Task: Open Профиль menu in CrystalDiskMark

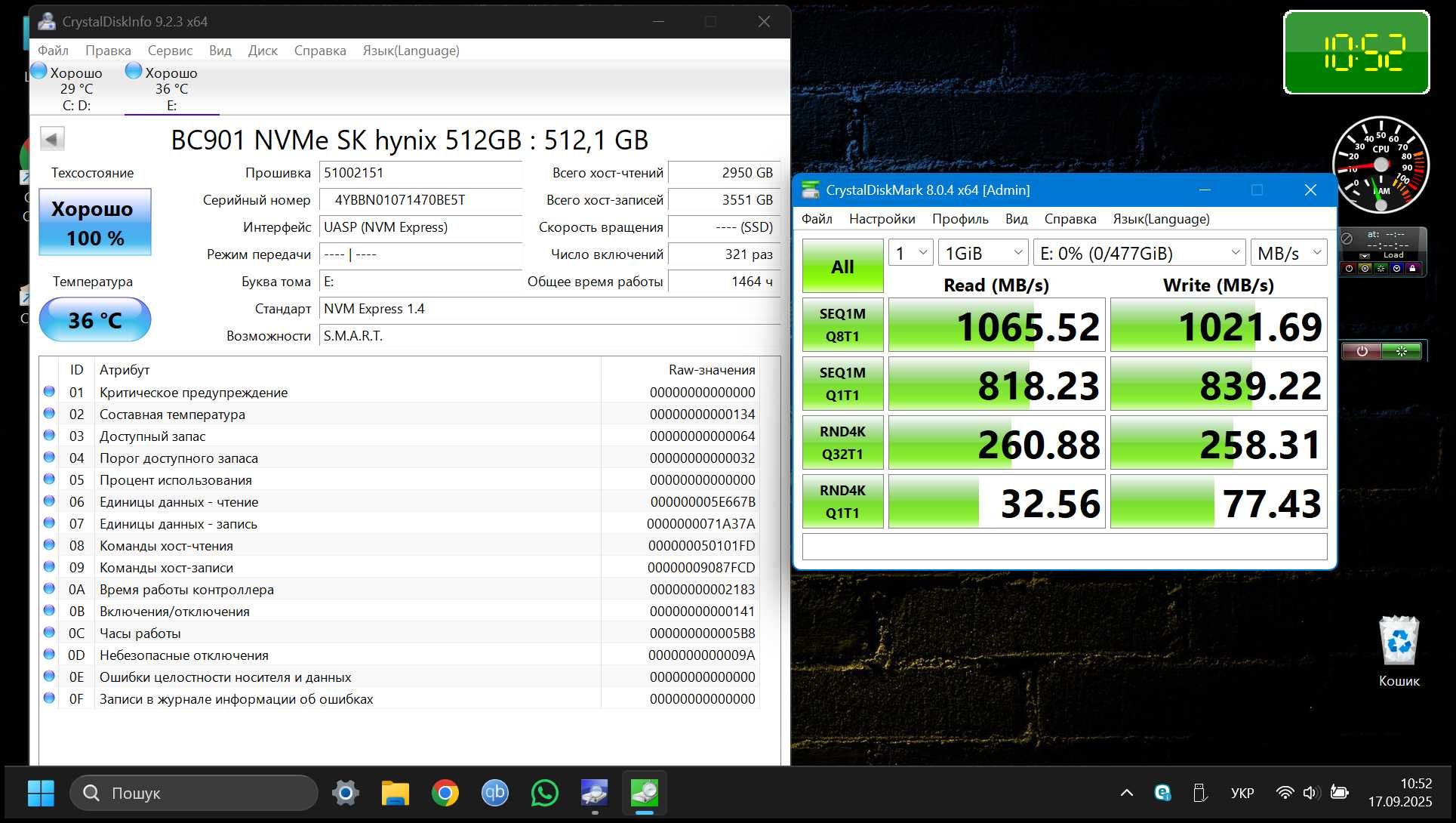Action: (960, 219)
